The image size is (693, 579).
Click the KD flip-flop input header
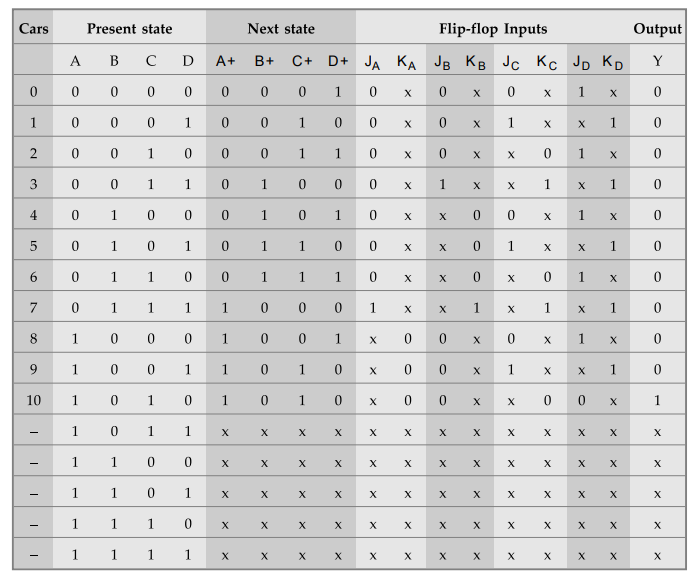tap(613, 62)
